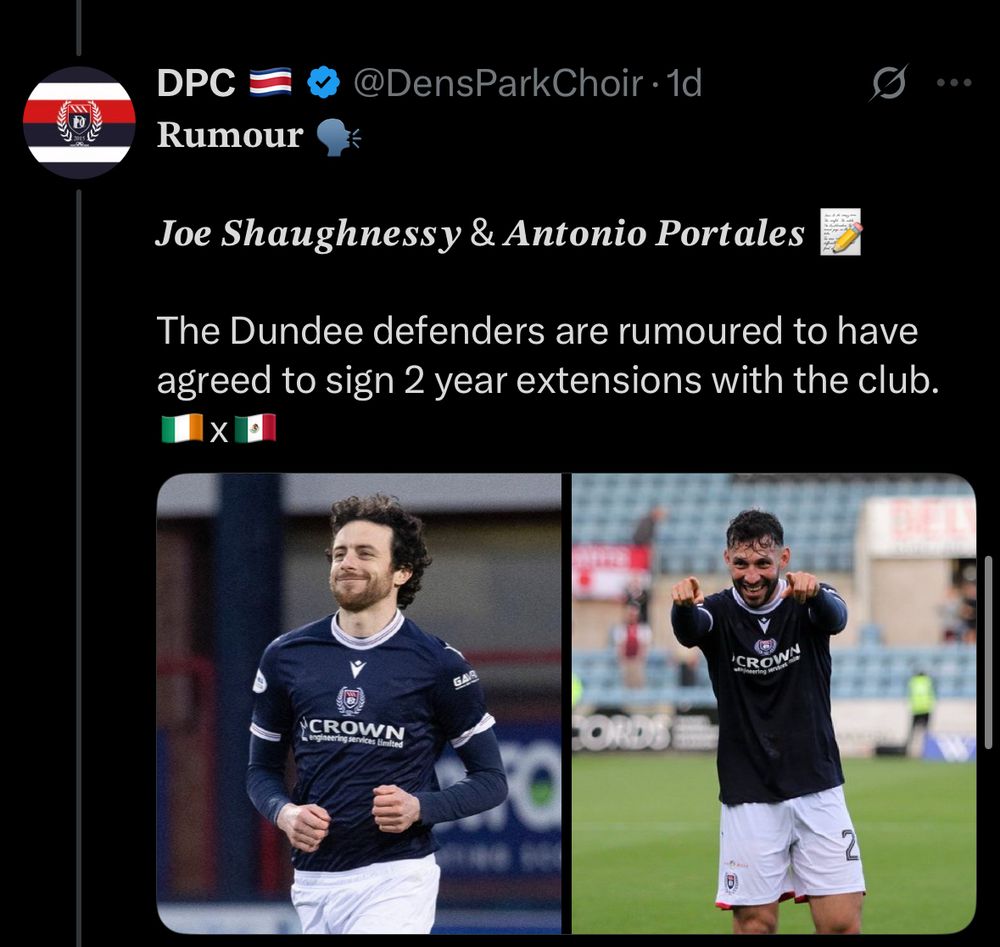Click the Costa Rica flag emoji beside DPC

pos(270,82)
